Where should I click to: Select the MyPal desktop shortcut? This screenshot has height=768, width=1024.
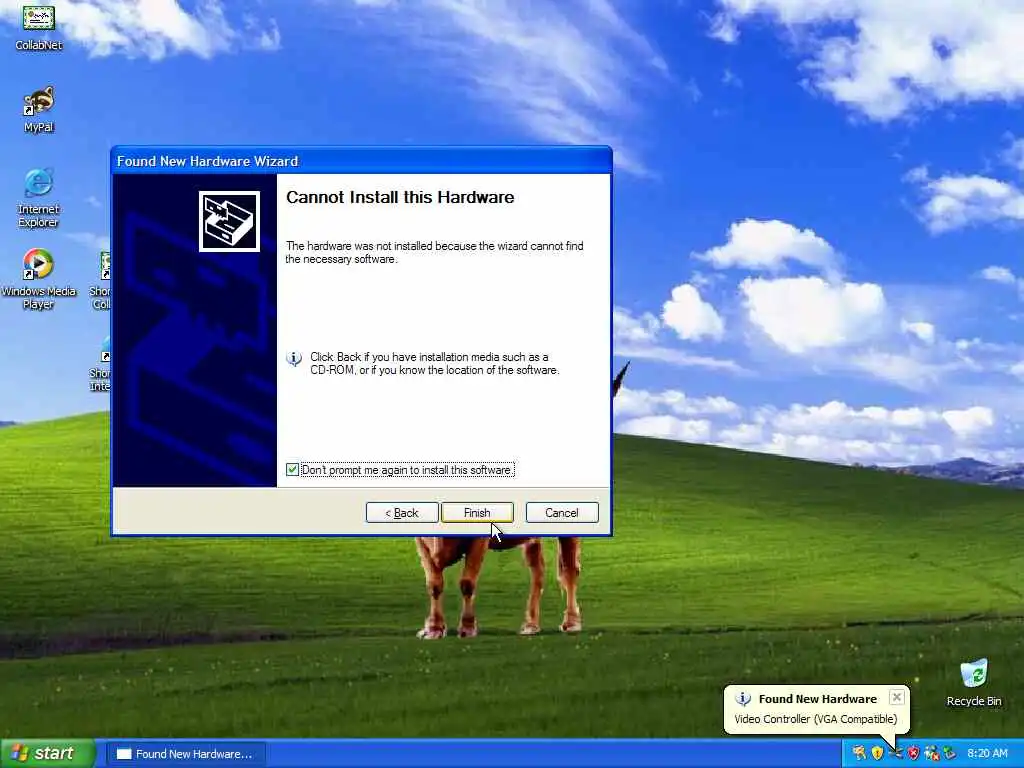[39, 109]
